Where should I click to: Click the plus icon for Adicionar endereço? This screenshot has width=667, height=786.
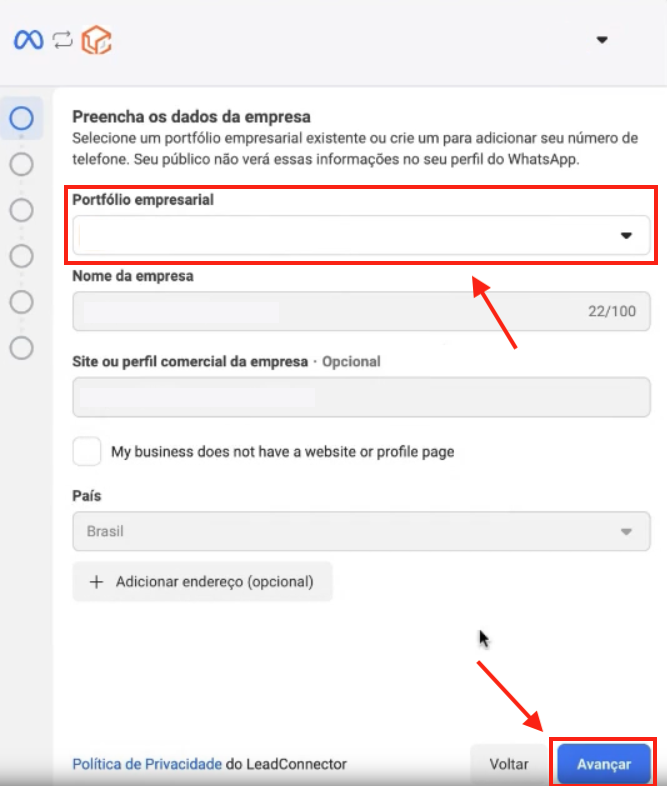coord(96,582)
